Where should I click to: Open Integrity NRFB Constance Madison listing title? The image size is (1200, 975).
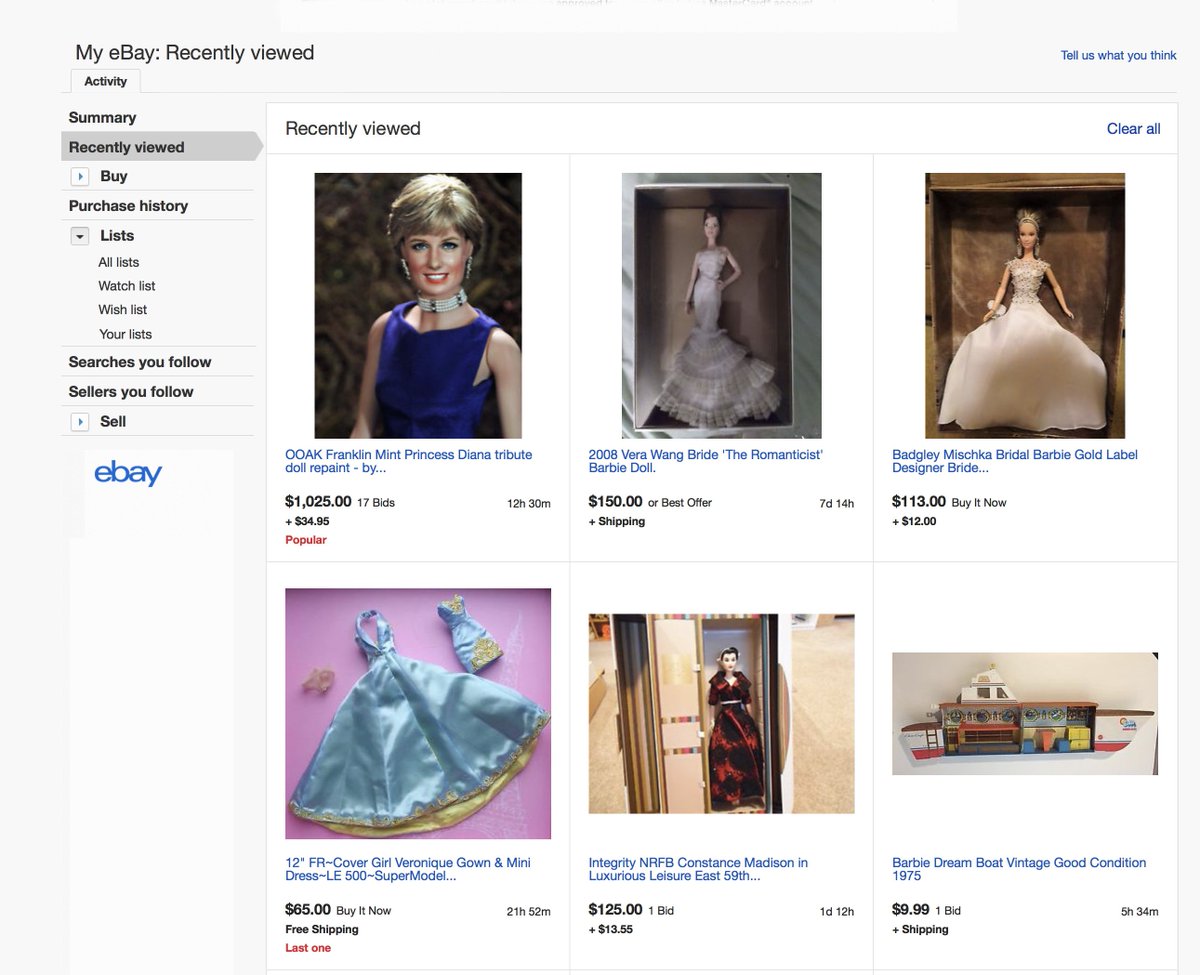point(698,870)
